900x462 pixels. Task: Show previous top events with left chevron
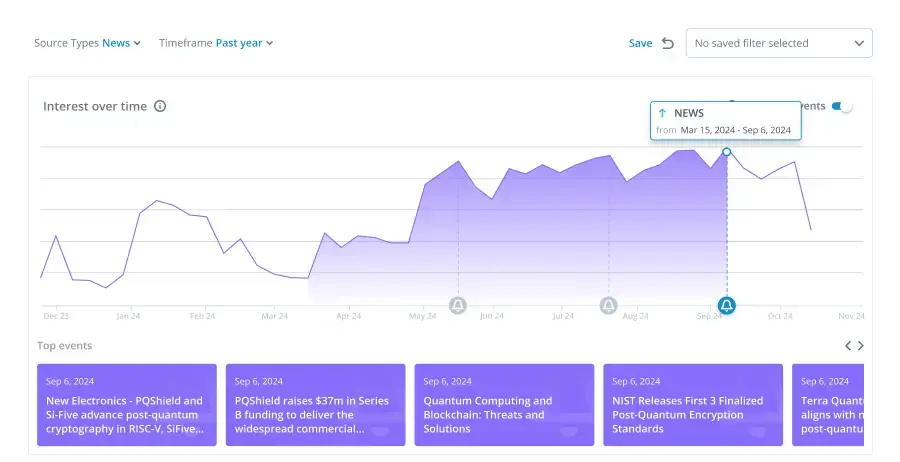(x=848, y=345)
